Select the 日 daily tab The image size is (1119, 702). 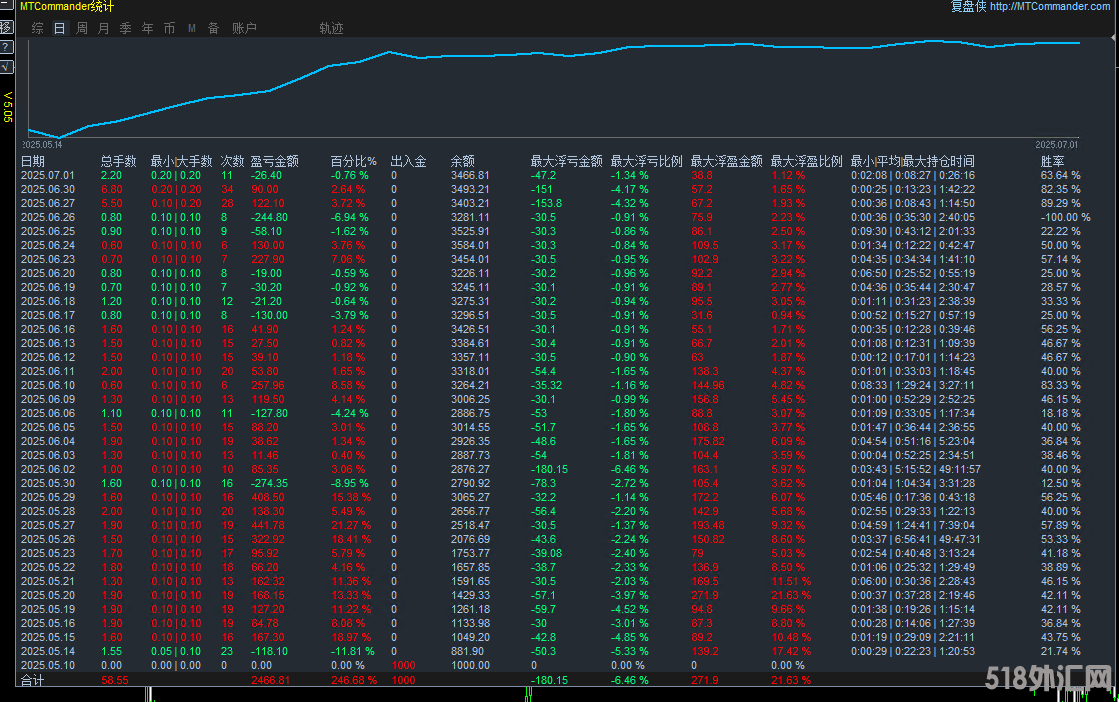click(x=60, y=28)
